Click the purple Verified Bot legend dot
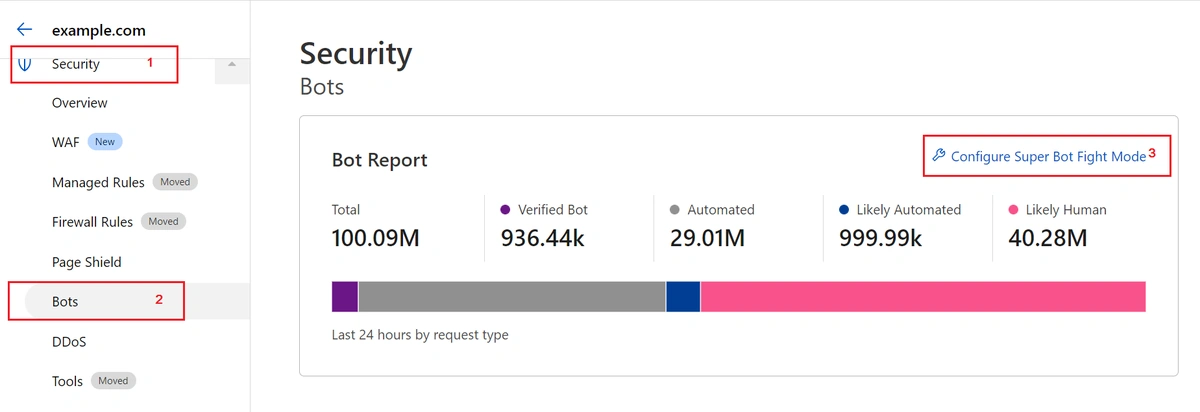This screenshot has width=1200, height=412. click(x=505, y=210)
